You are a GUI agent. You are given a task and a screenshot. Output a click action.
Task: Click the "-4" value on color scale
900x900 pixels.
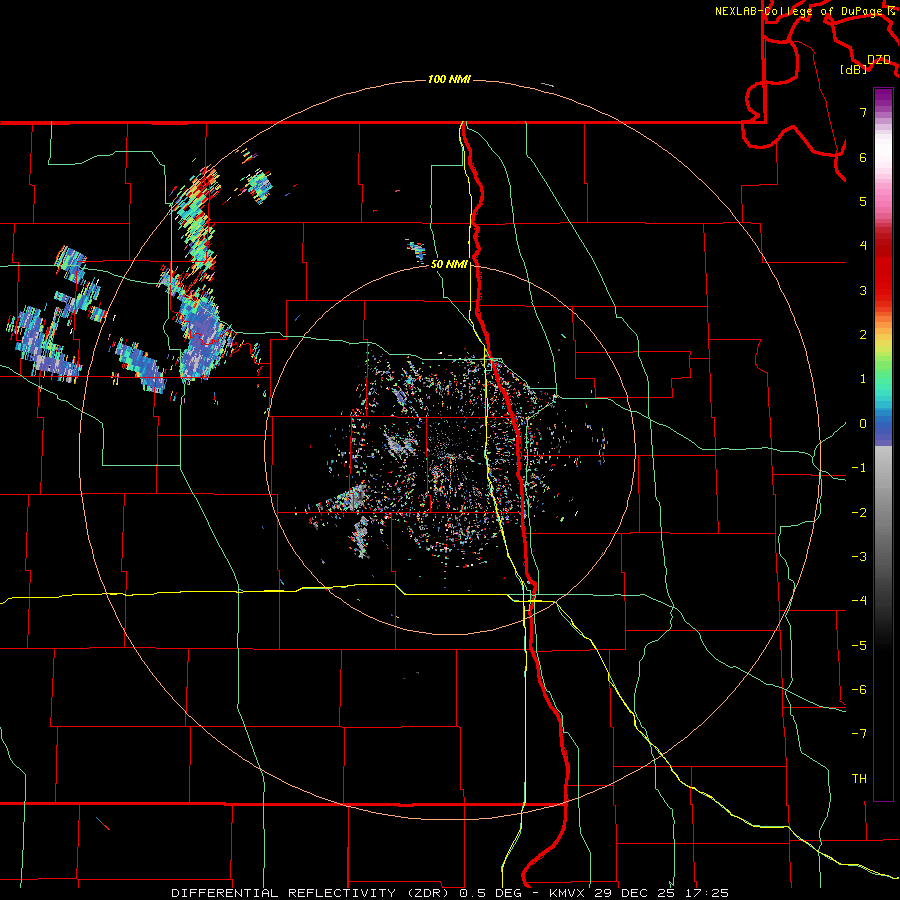point(859,601)
